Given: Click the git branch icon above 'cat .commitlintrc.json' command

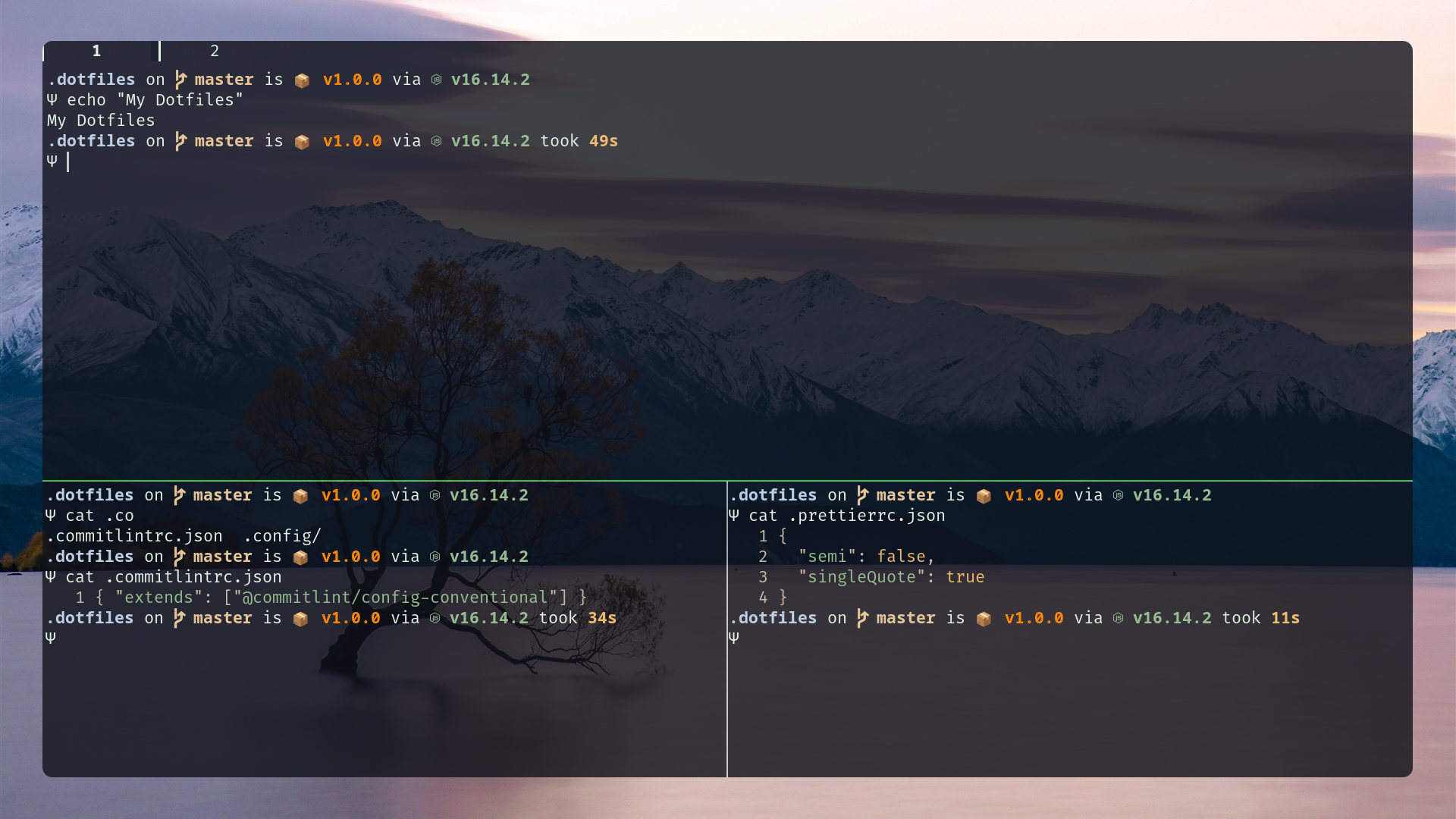Looking at the screenshot, I should 179,557.
